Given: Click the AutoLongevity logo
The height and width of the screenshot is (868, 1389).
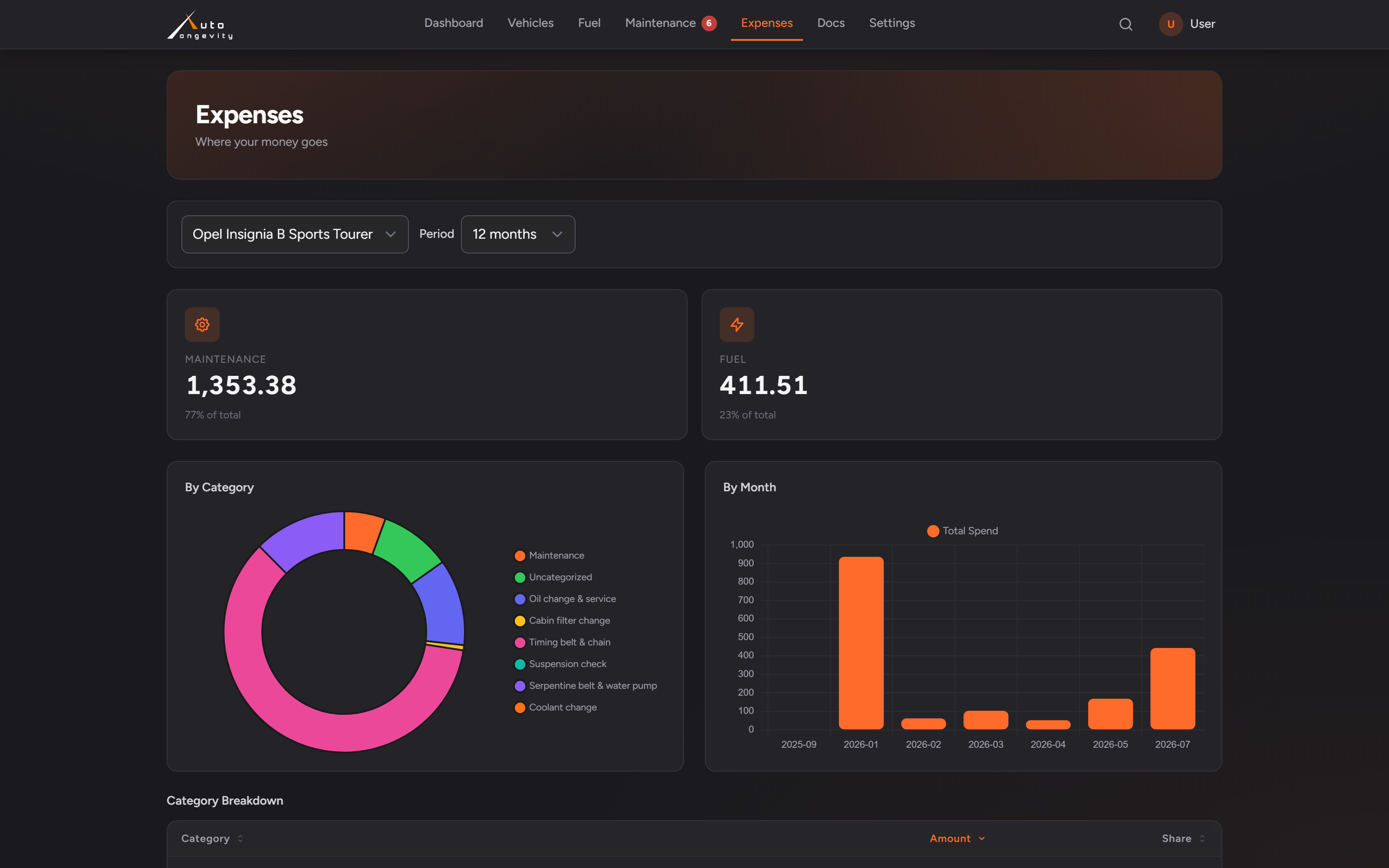Looking at the screenshot, I should coord(200,25).
